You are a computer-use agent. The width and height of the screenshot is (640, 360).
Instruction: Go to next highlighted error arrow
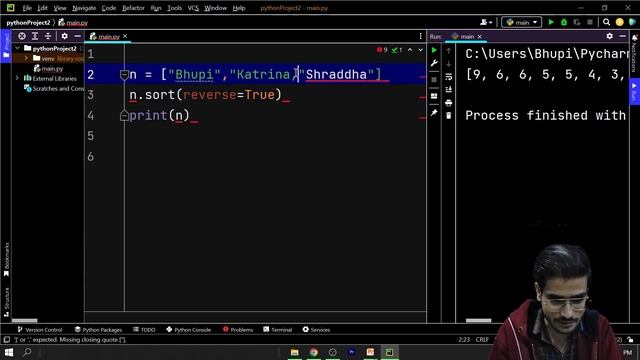click(420, 50)
